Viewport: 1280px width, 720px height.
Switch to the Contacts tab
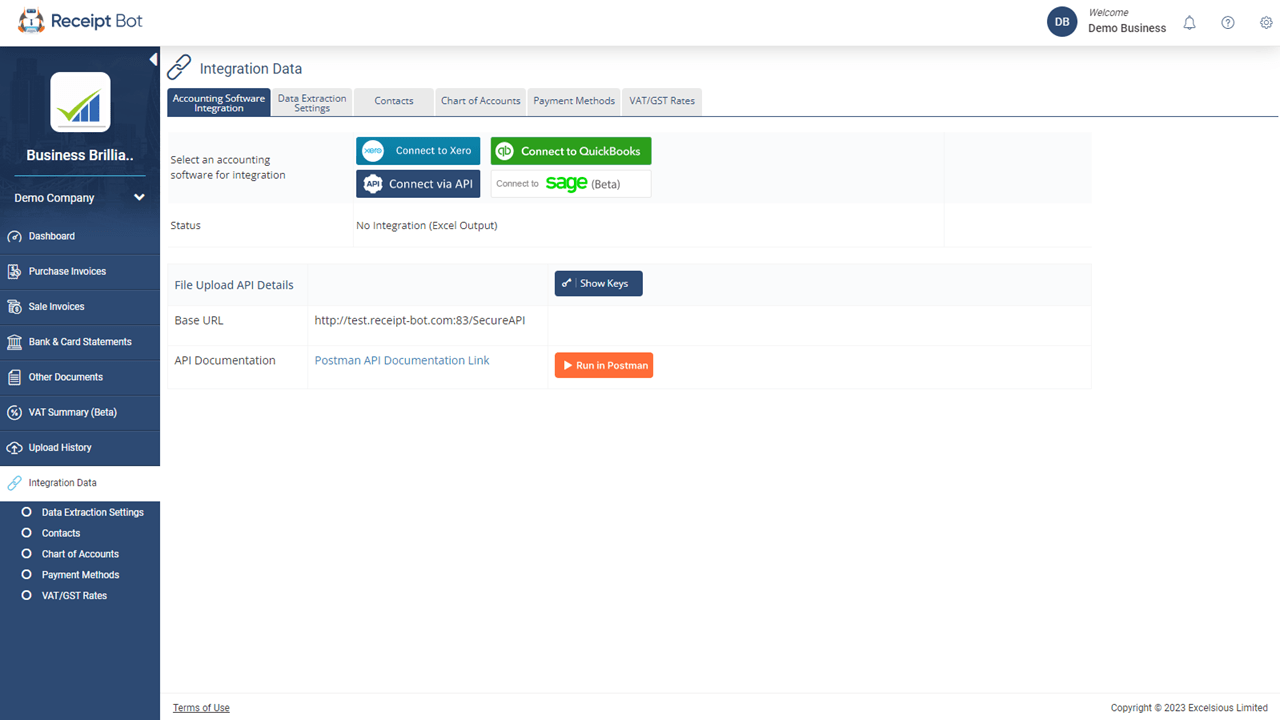(x=393, y=101)
